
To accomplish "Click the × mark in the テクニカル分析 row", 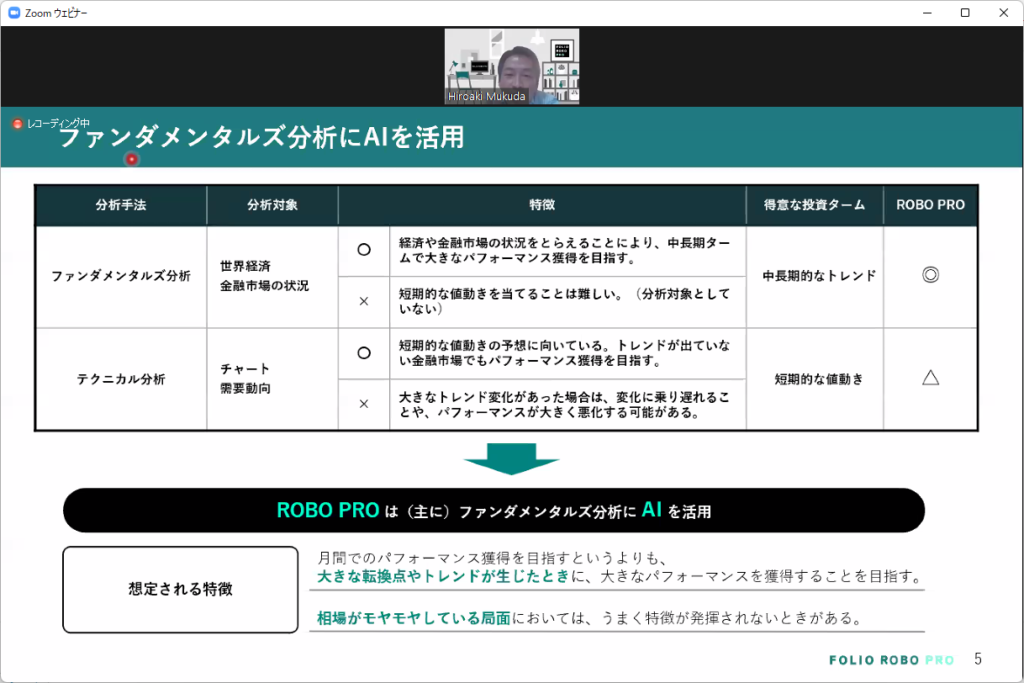I will coord(364,405).
